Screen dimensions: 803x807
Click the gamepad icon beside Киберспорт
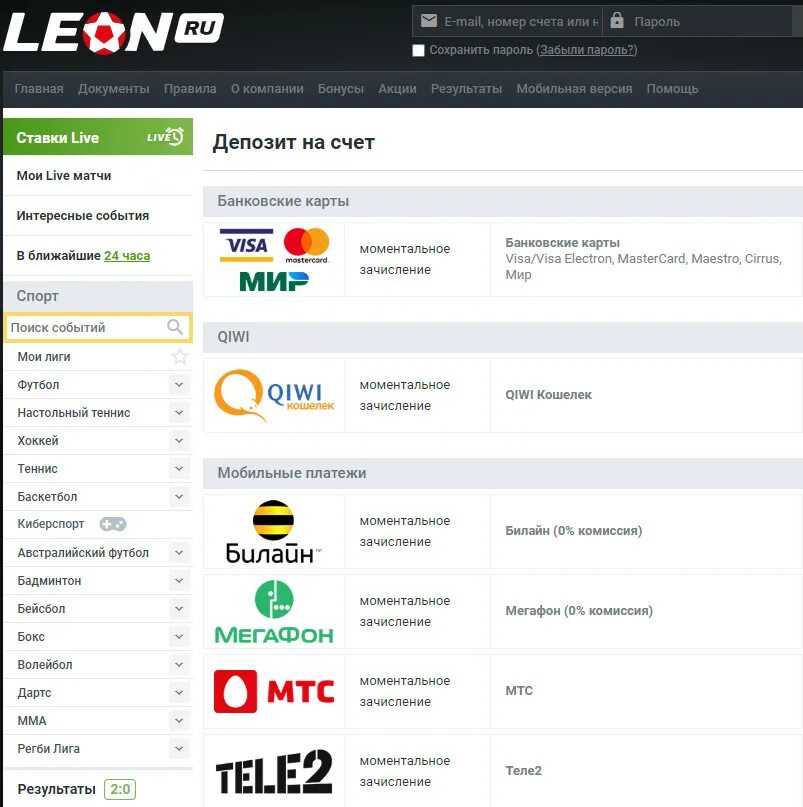(x=113, y=524)
